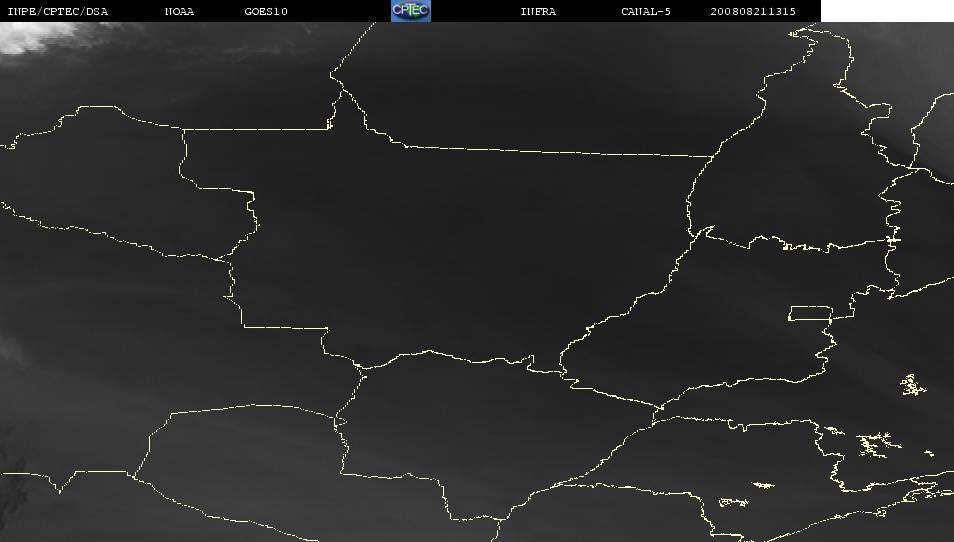The width and height of the screenshot is (954, 542).
Task: Click the CPTEC logo in the header
Action: point(411,11)
